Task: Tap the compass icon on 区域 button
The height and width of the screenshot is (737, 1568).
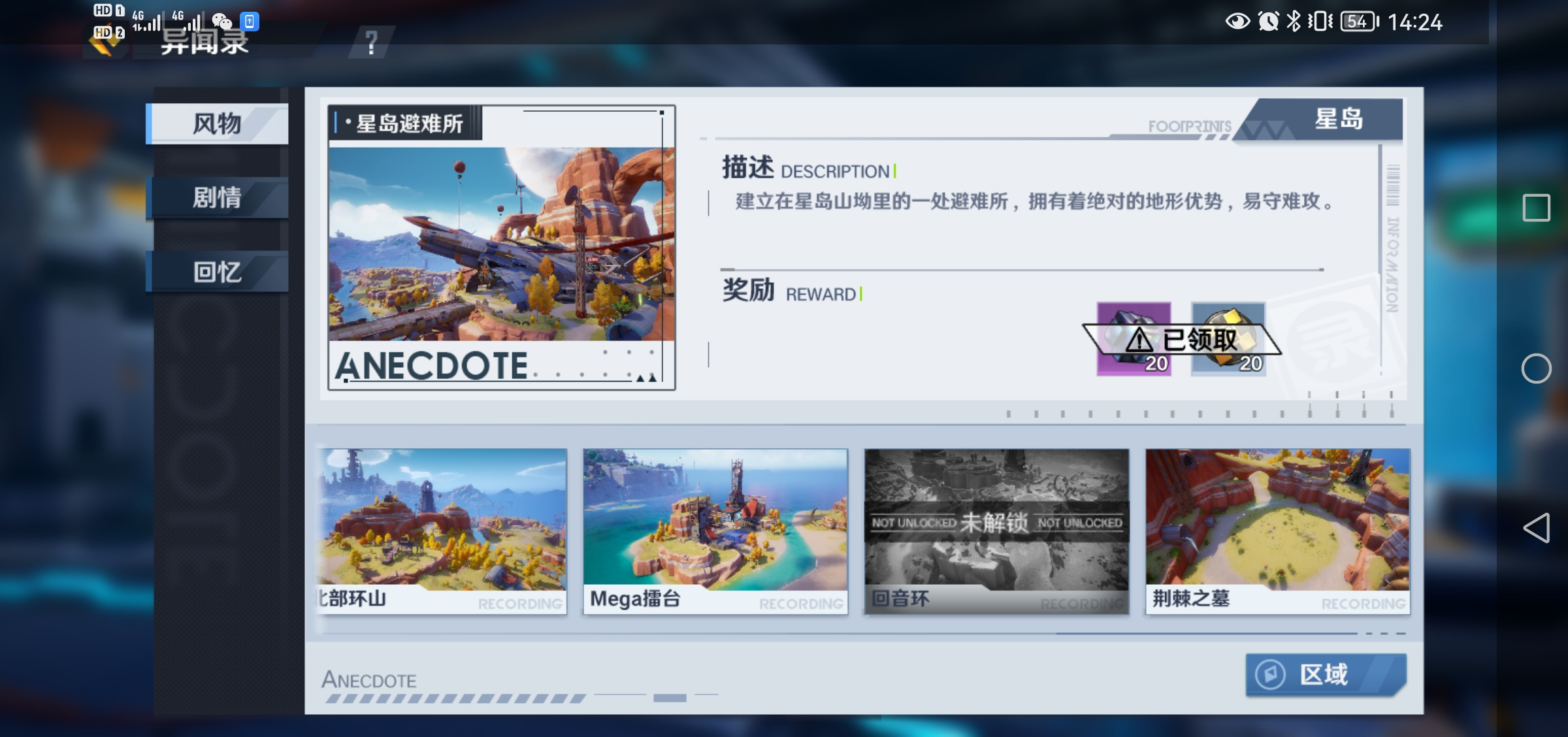Action: pos(1271,674)
